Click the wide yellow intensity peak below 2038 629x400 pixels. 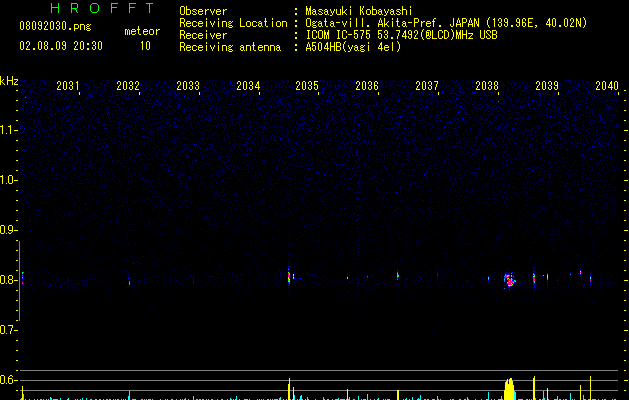click(509, 389)
